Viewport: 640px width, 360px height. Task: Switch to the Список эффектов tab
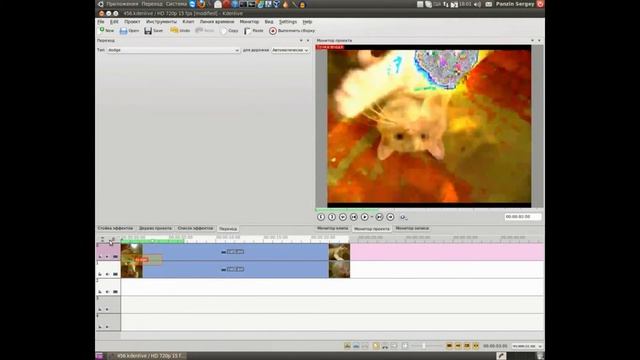(195, 228)
